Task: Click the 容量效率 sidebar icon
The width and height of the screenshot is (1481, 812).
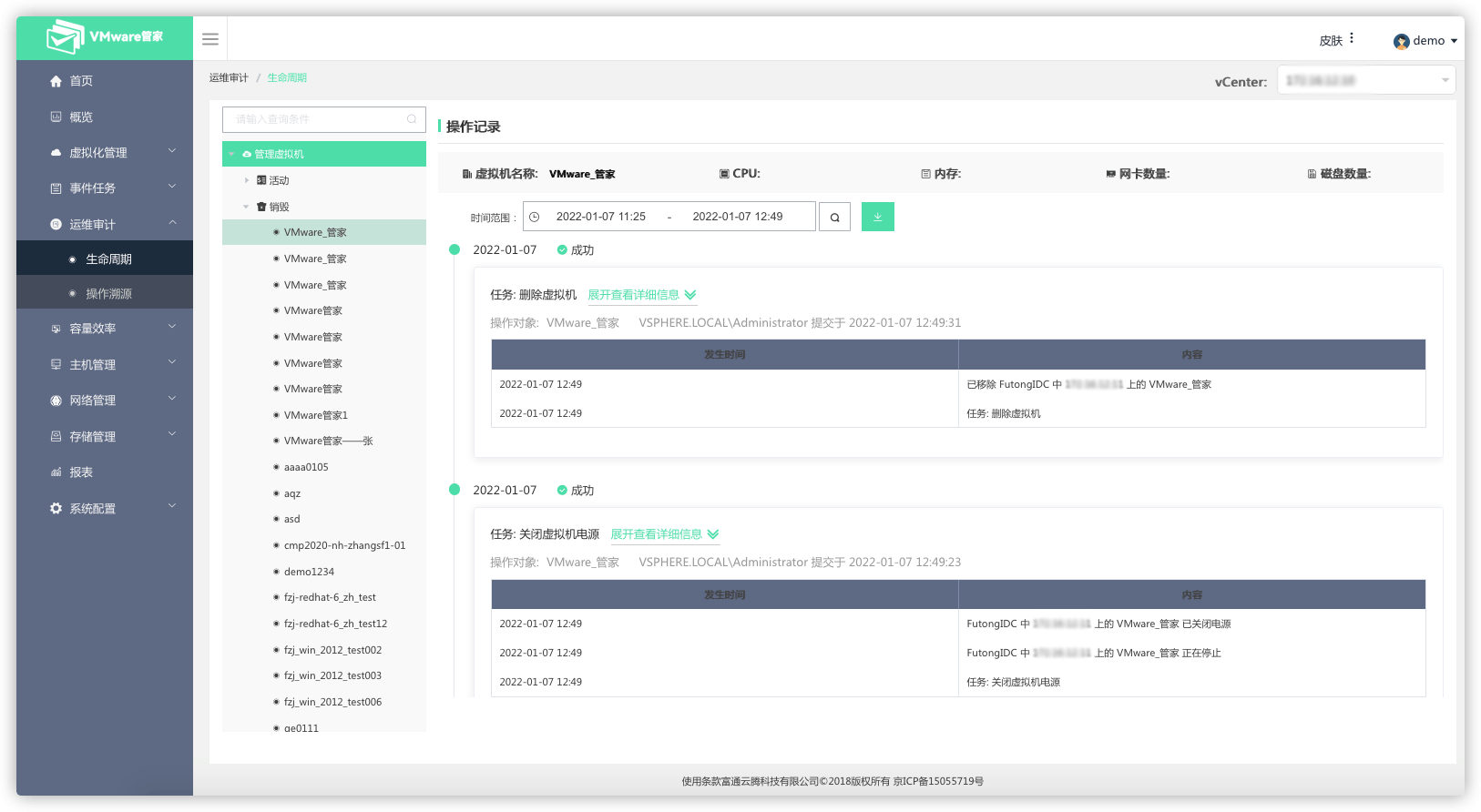Action: point(56,329)
